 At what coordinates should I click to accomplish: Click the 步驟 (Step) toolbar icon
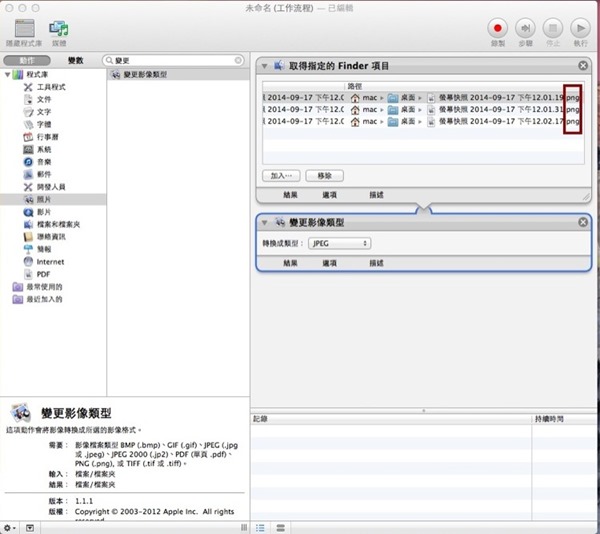[525, 29]
